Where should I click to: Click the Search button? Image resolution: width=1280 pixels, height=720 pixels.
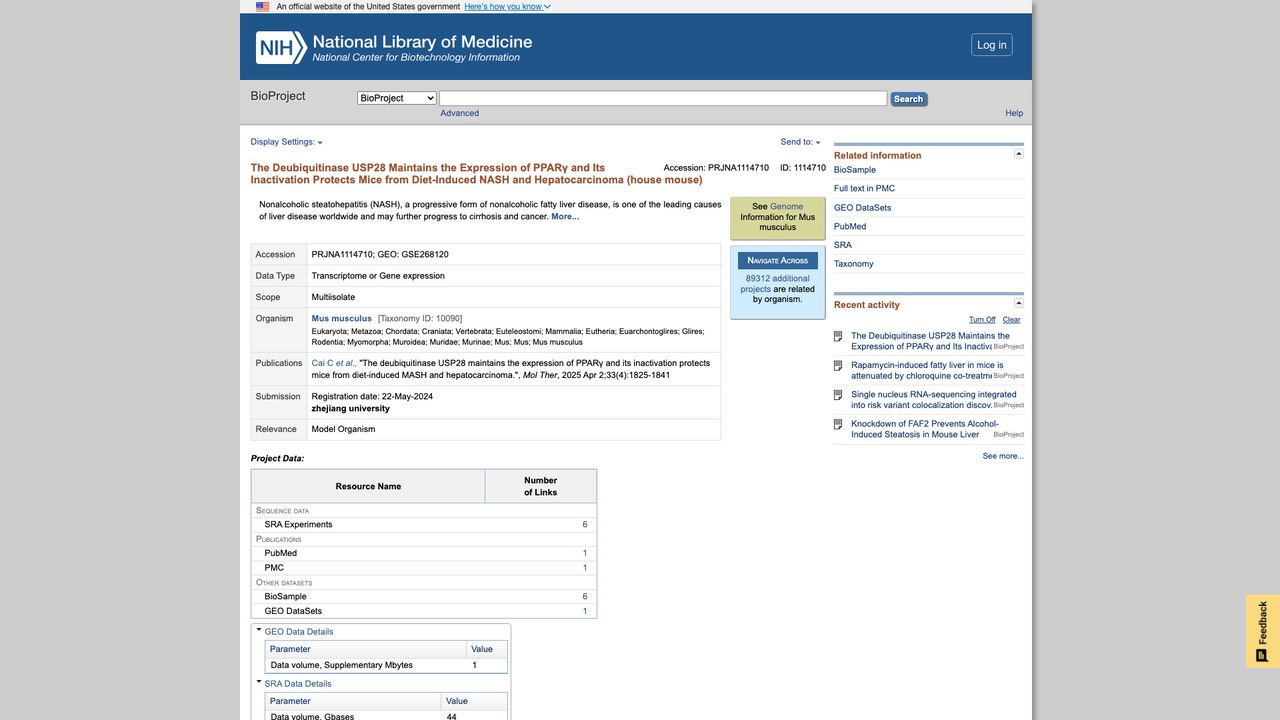908,99
